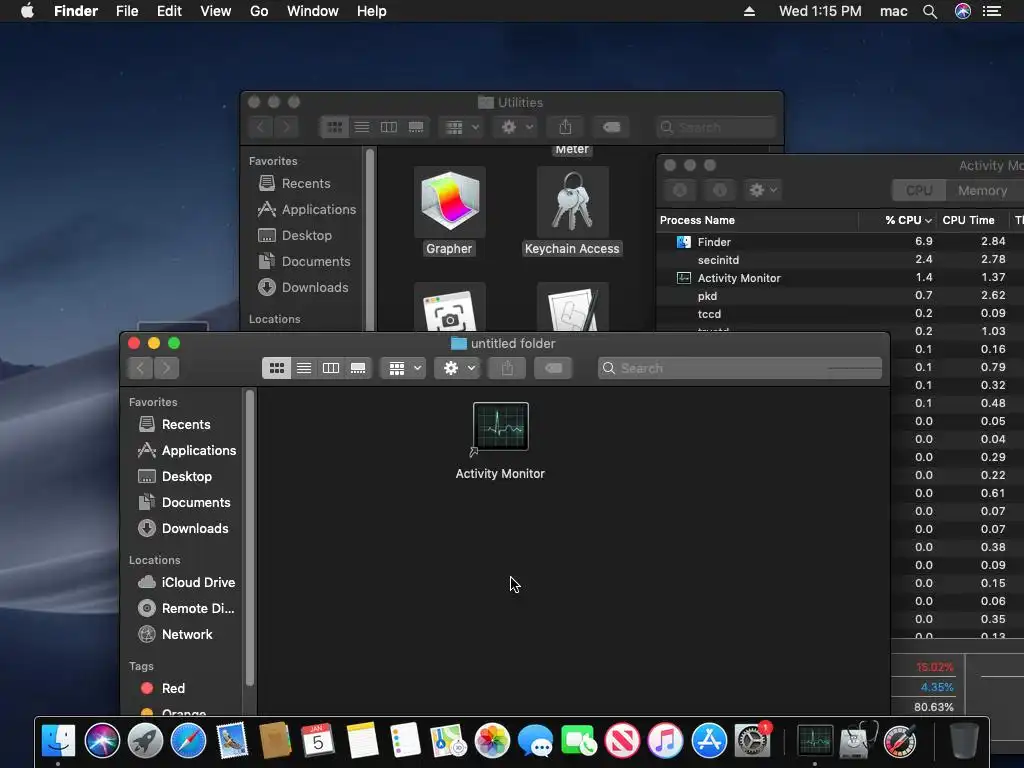1024x768 pixels.
Task: Open the Window menu
Action: pyautogui.click(x=313, y=11)
